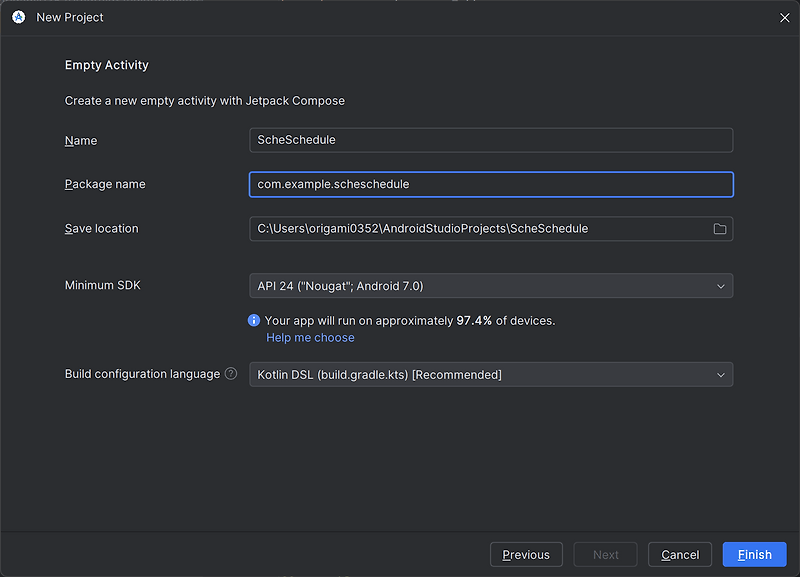Click the Previous button

[526, 554]
